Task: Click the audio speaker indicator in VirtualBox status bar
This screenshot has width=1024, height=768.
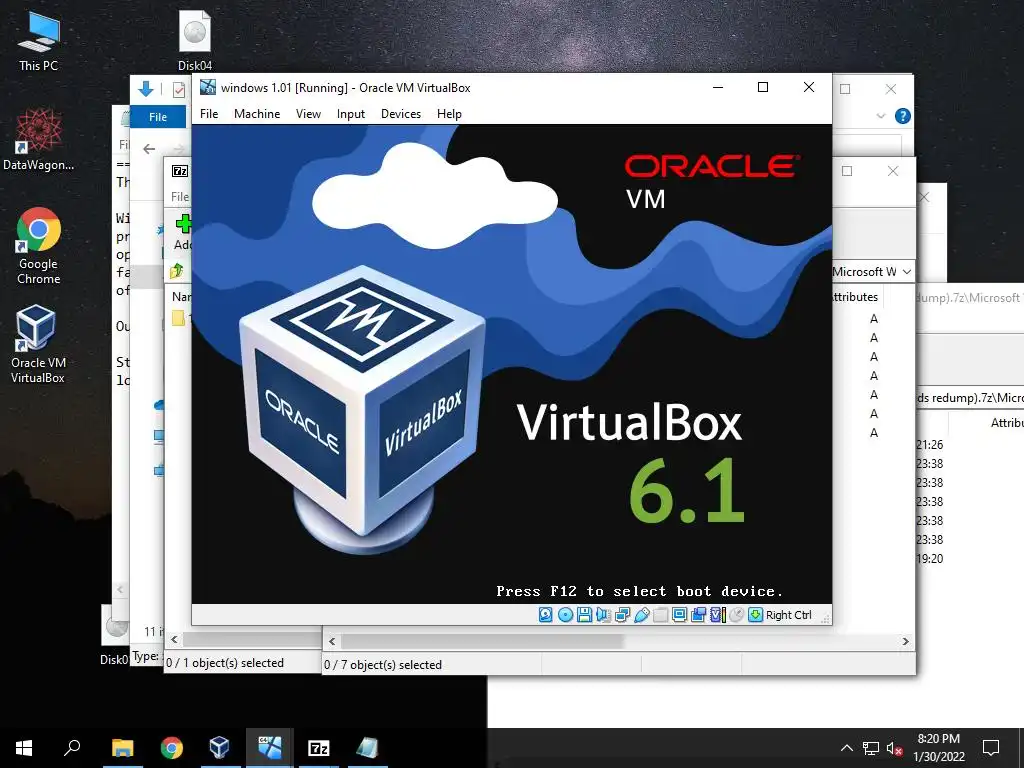Action: [603, 615]
